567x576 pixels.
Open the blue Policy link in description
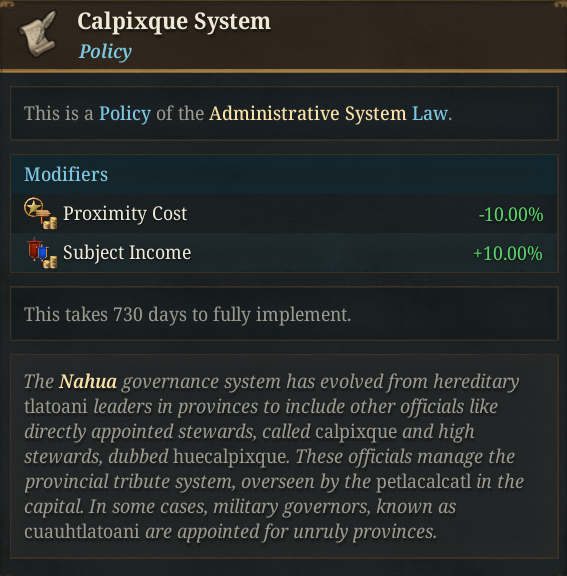(x=125, y=113)
